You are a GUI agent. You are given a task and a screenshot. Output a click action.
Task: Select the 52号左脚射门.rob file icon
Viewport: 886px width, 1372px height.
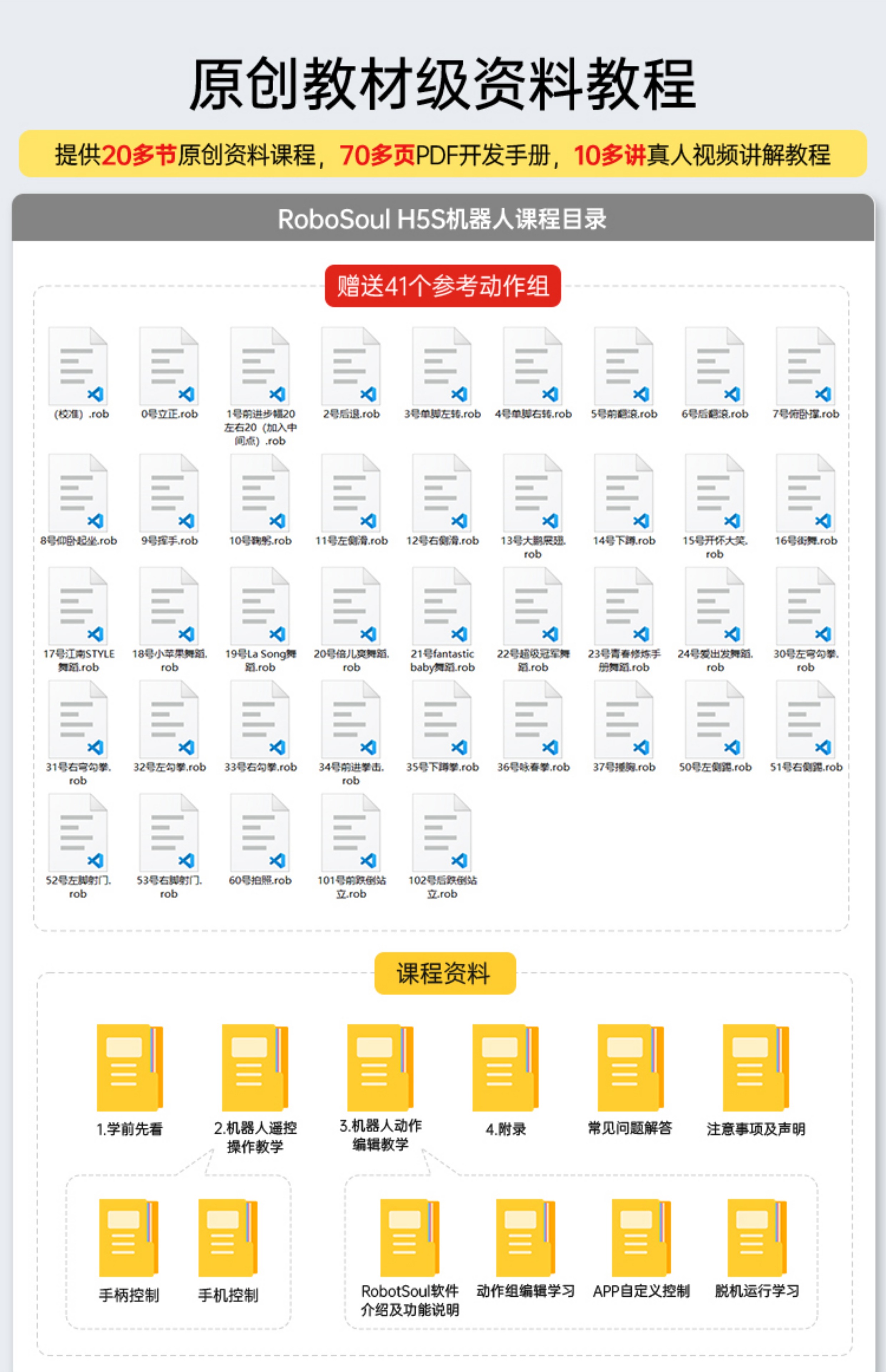pyautogui.click(x=78, y=833)
